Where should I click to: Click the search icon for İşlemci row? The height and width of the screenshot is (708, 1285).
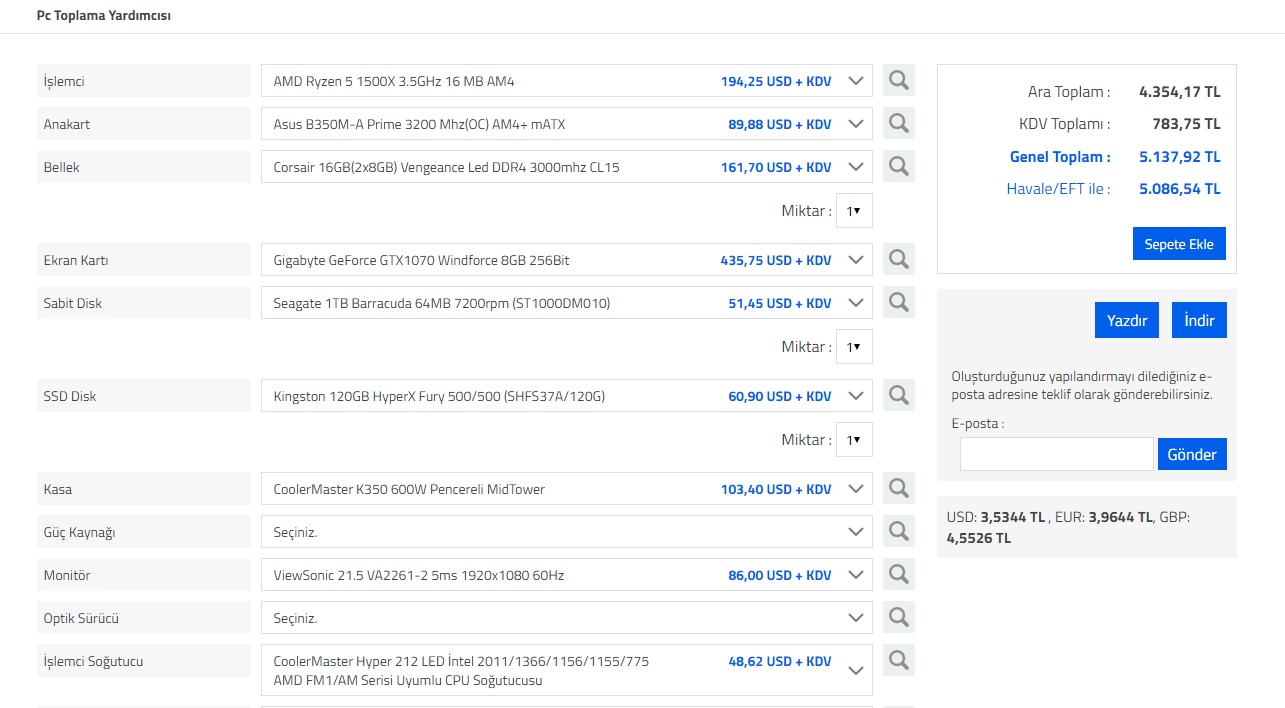[898, 80]
